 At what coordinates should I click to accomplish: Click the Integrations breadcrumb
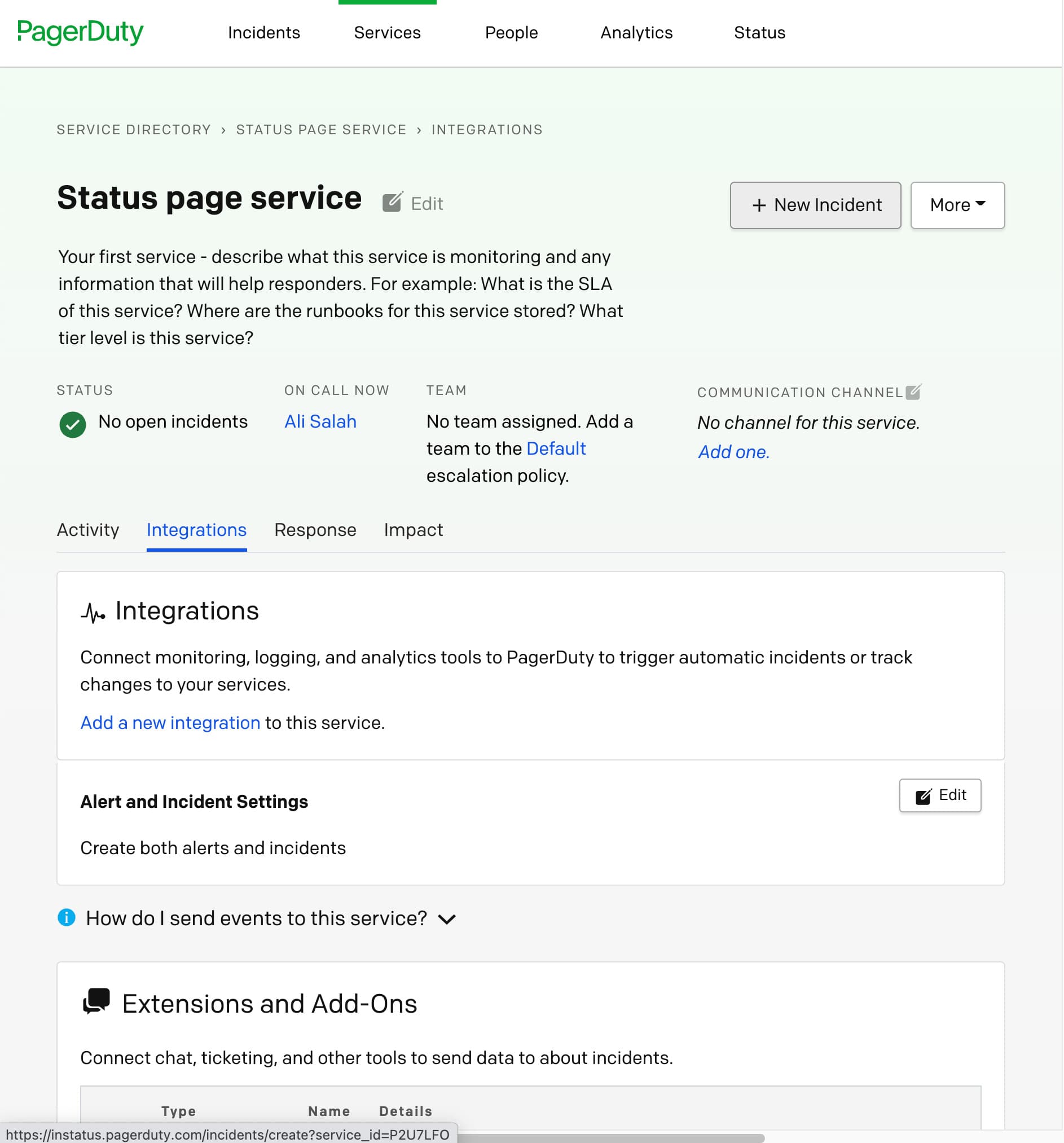coord(487,129)
